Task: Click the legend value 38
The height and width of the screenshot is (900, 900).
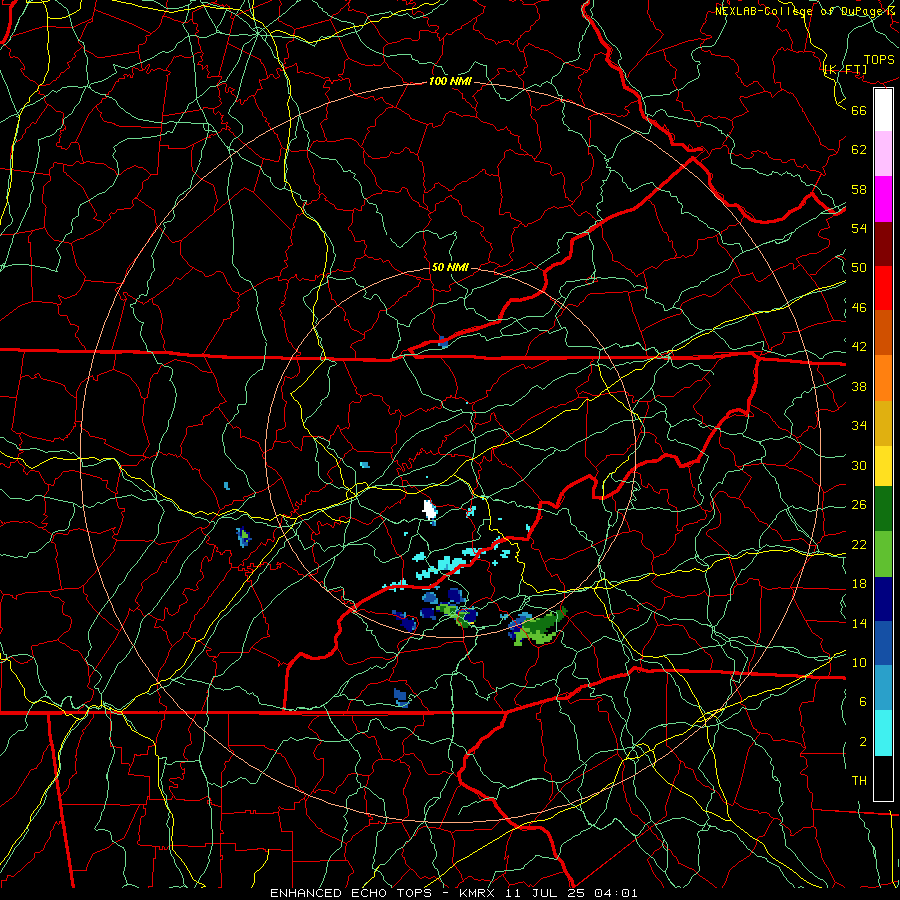Action: pos(859,386)
